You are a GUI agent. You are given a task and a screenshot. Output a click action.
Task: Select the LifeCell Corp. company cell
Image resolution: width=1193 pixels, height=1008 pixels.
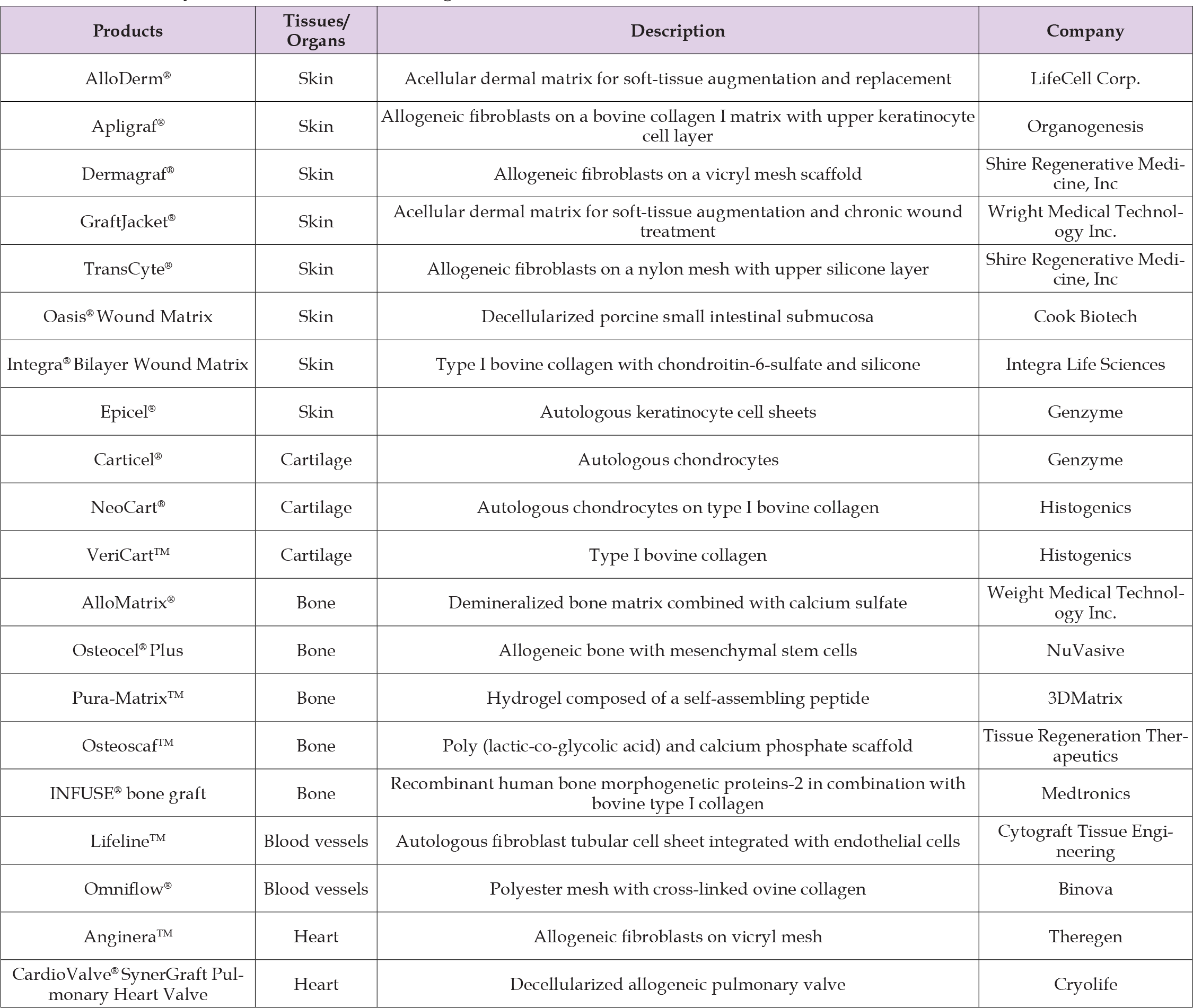[1085, 78]
